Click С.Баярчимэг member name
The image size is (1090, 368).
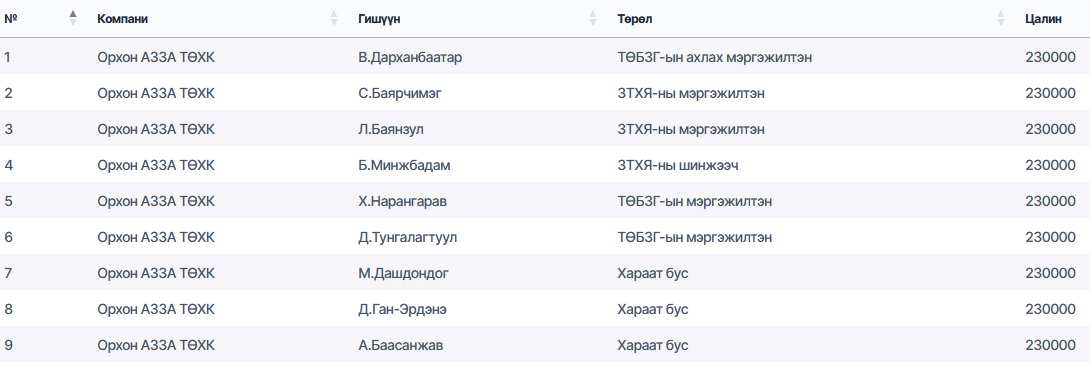click(400, 93)
